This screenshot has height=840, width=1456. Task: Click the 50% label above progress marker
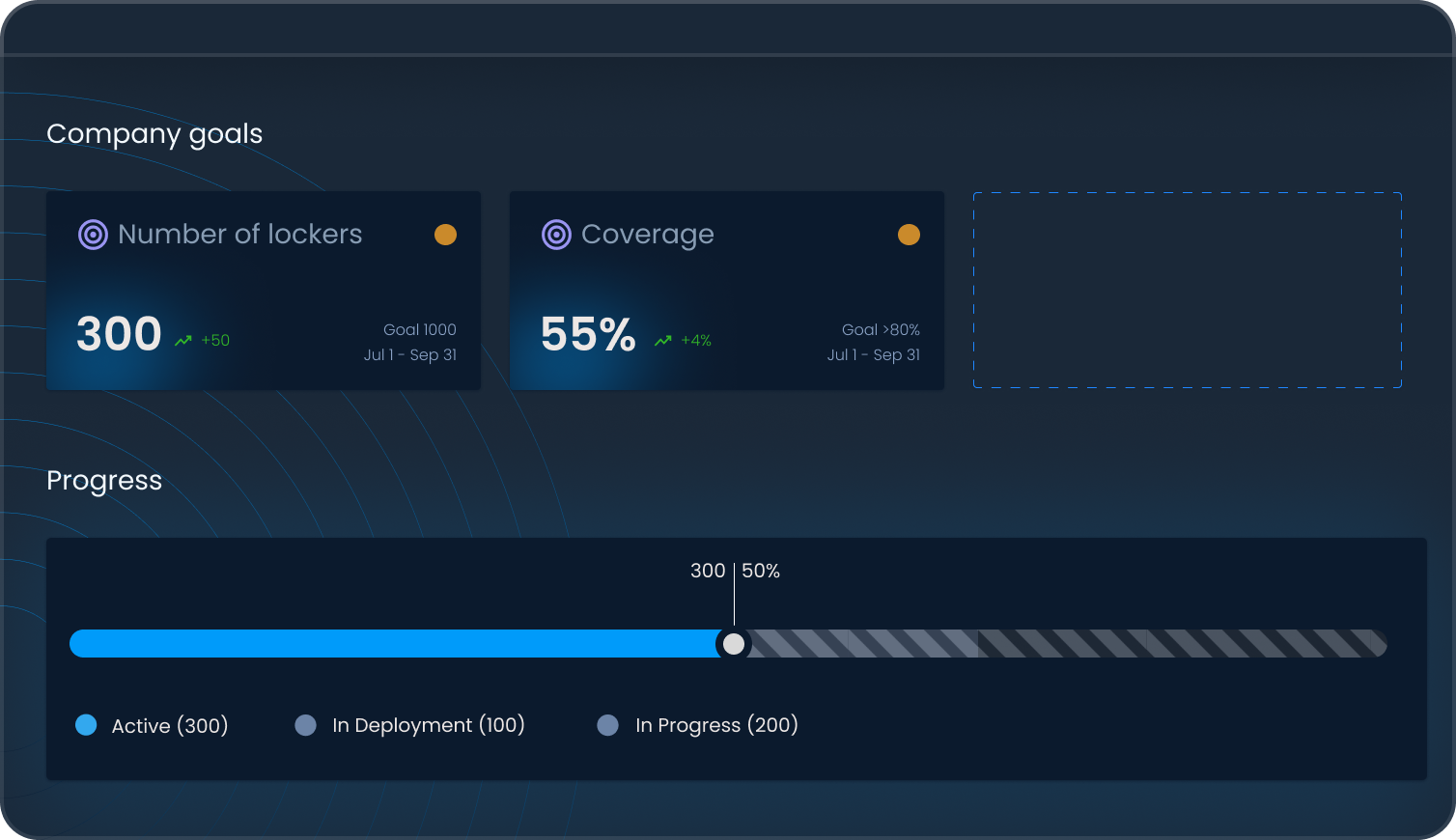pos(761,571)
